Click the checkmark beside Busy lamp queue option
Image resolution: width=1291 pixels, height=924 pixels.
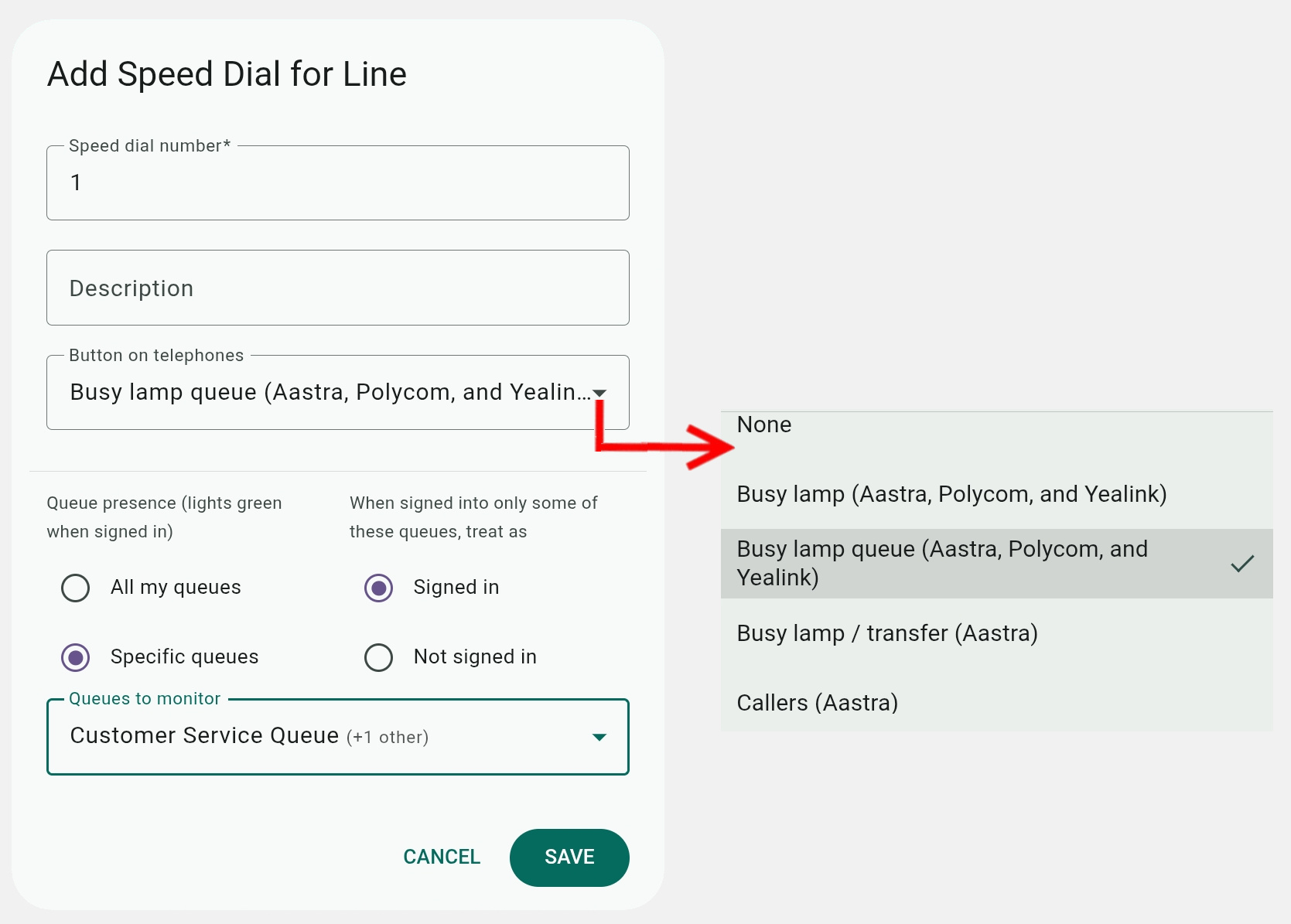pyautogui.click(x=1242, y=564)
